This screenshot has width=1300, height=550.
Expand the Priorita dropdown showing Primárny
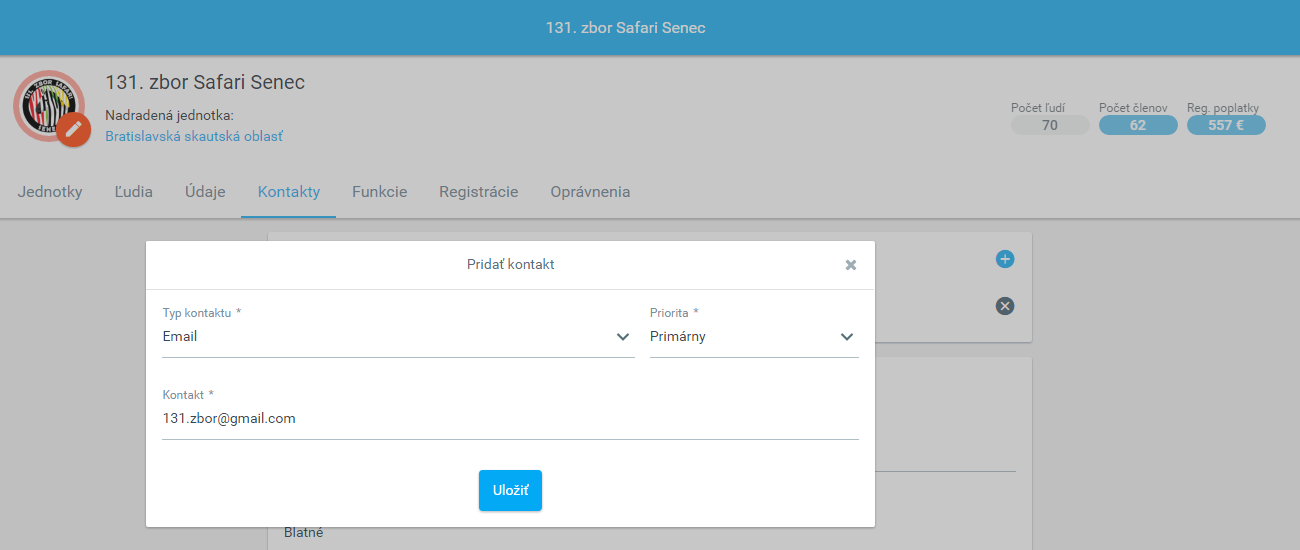click(754, 337)
